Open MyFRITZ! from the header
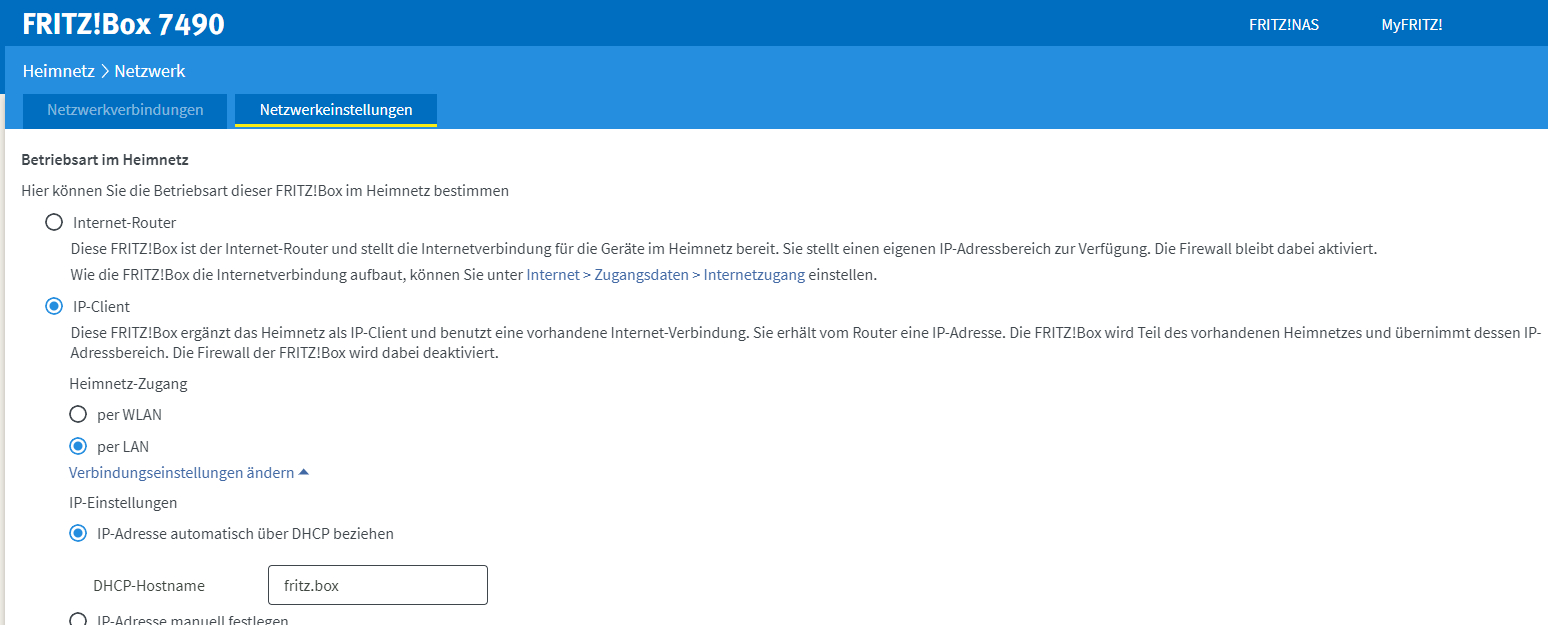The width and height of the screenshot is (1548, 625). click(x=1412, y=25)
